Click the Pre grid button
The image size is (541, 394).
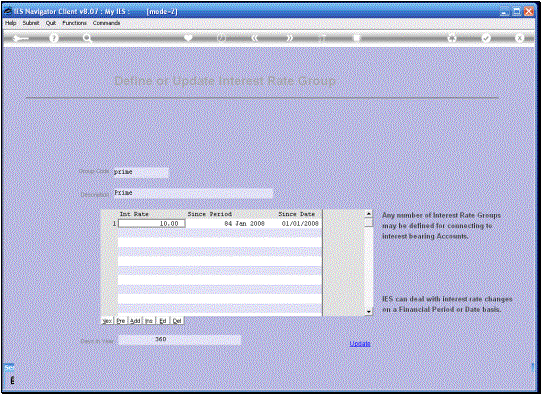[x=121, y=321]
